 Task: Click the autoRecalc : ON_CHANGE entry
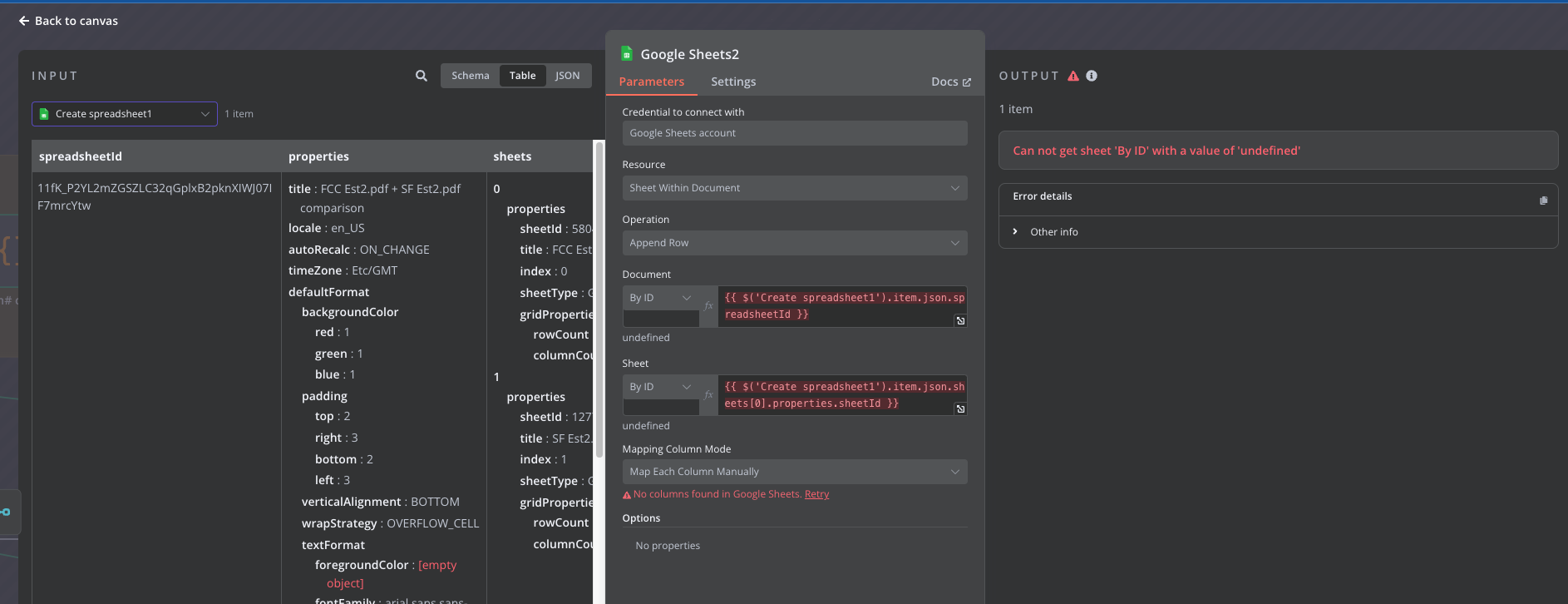click(x=359, y=250)
